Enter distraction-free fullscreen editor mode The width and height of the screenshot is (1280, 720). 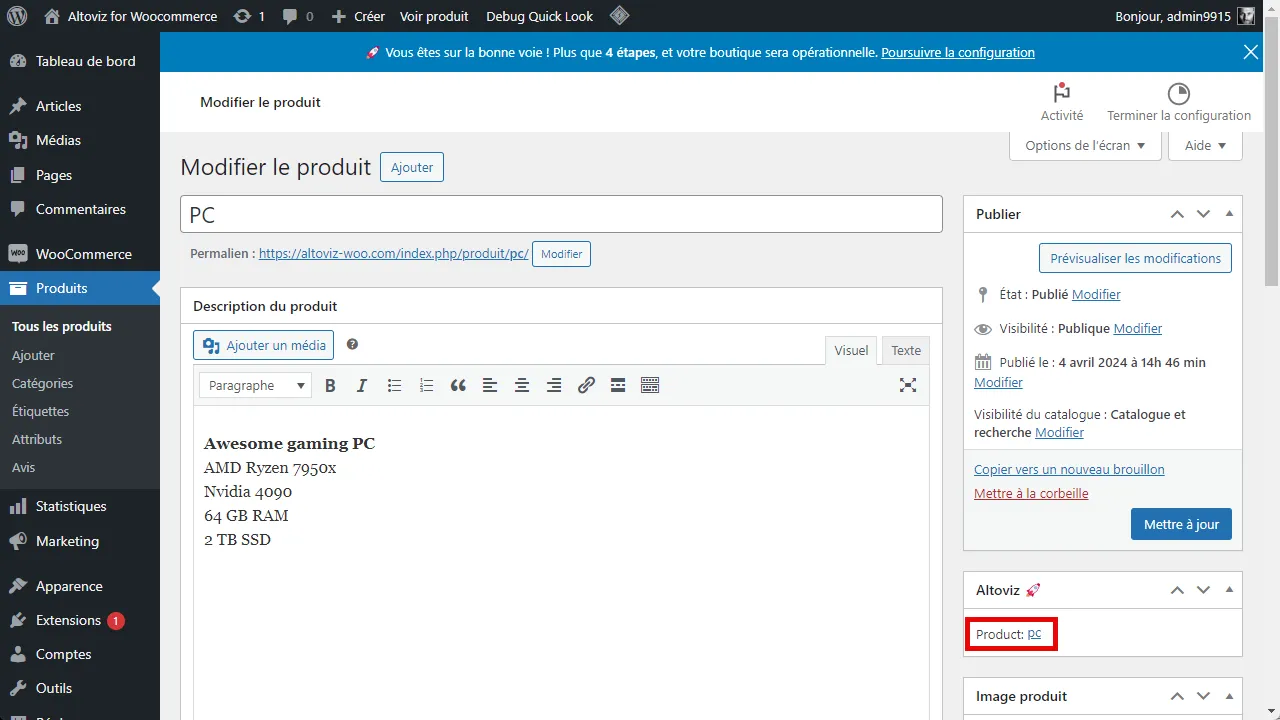tap(908, 385)
